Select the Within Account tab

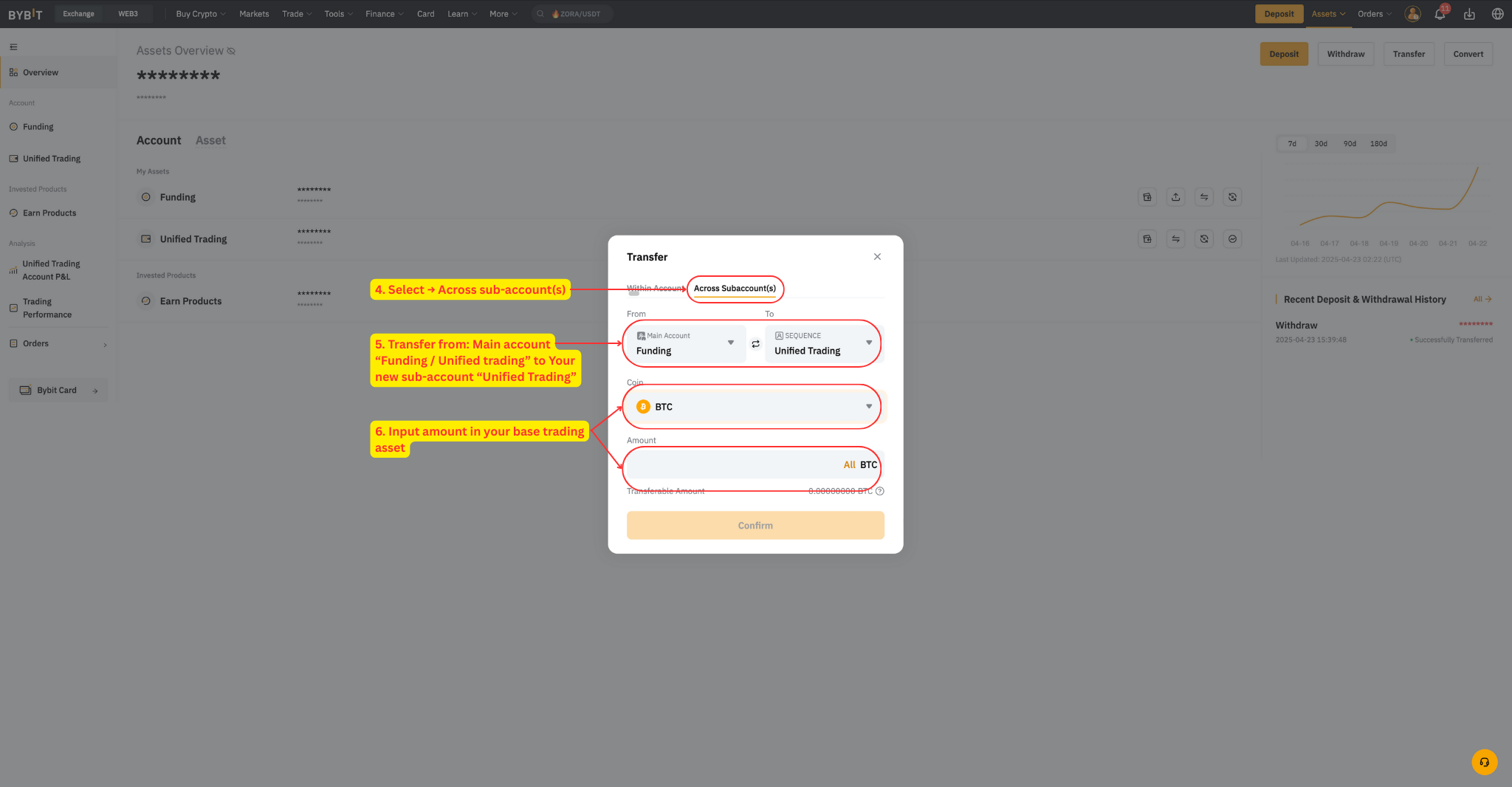click(x=655, y=289)
